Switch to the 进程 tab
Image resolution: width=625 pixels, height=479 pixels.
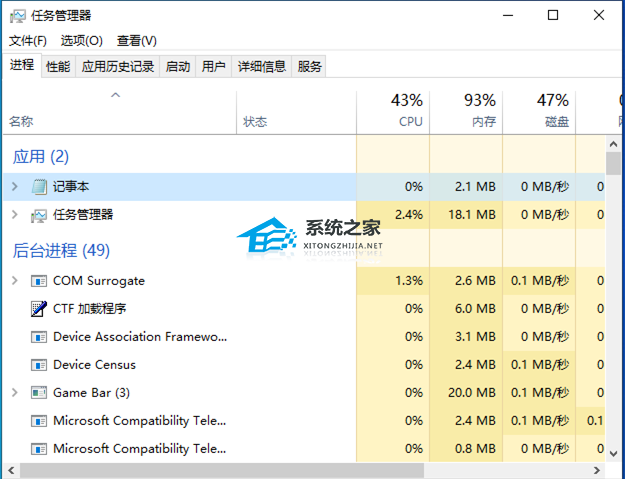coord(22,65)
